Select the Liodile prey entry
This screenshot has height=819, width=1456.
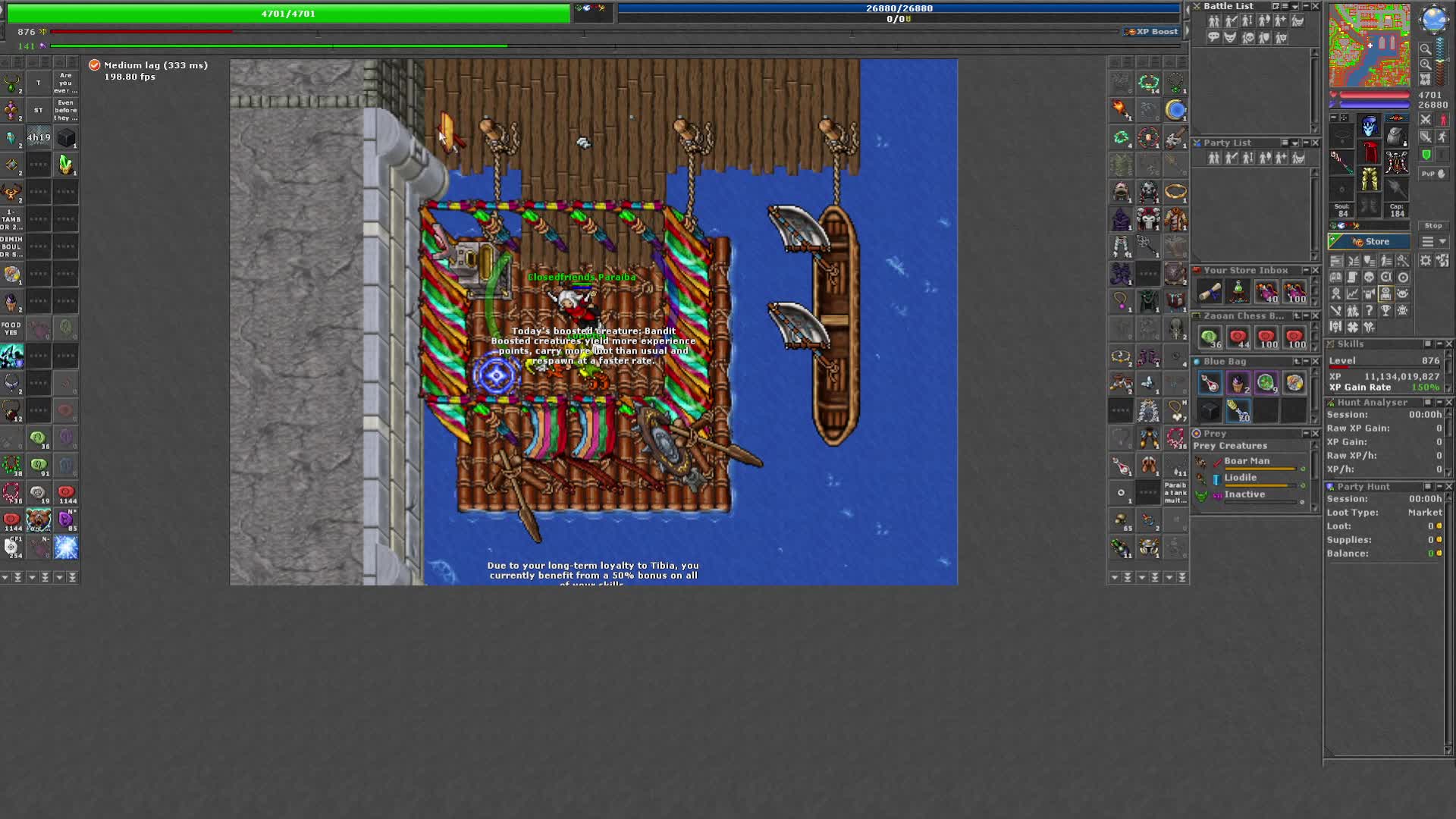1250,479
